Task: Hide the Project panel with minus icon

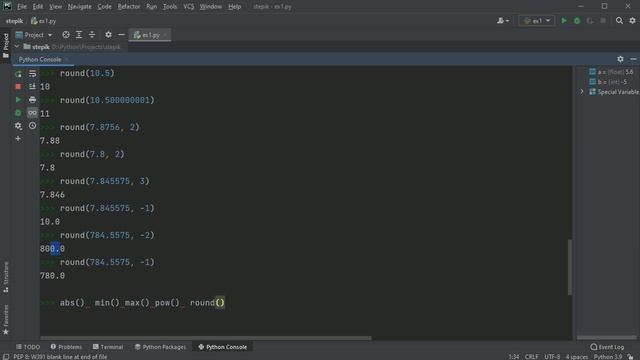Action: 121,35
